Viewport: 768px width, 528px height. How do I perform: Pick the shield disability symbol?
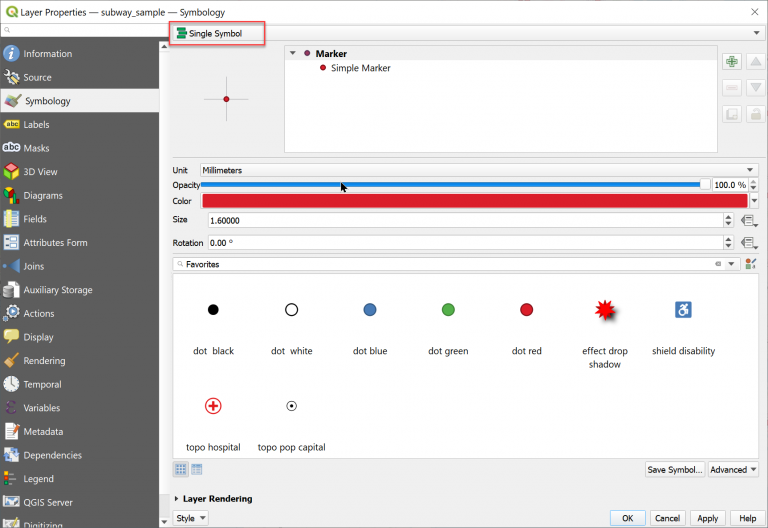point(683,311)
